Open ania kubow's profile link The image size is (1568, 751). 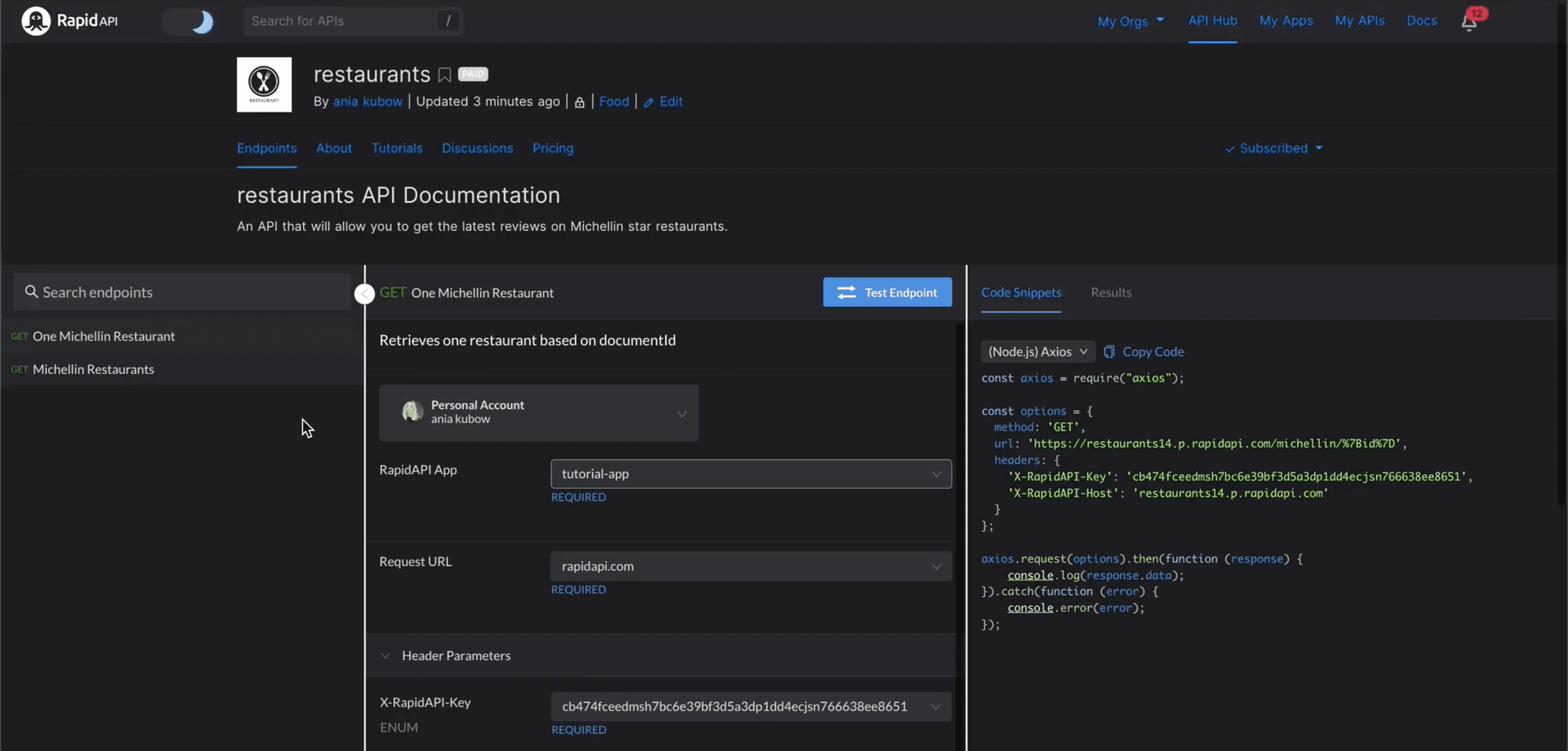point(367,102)
